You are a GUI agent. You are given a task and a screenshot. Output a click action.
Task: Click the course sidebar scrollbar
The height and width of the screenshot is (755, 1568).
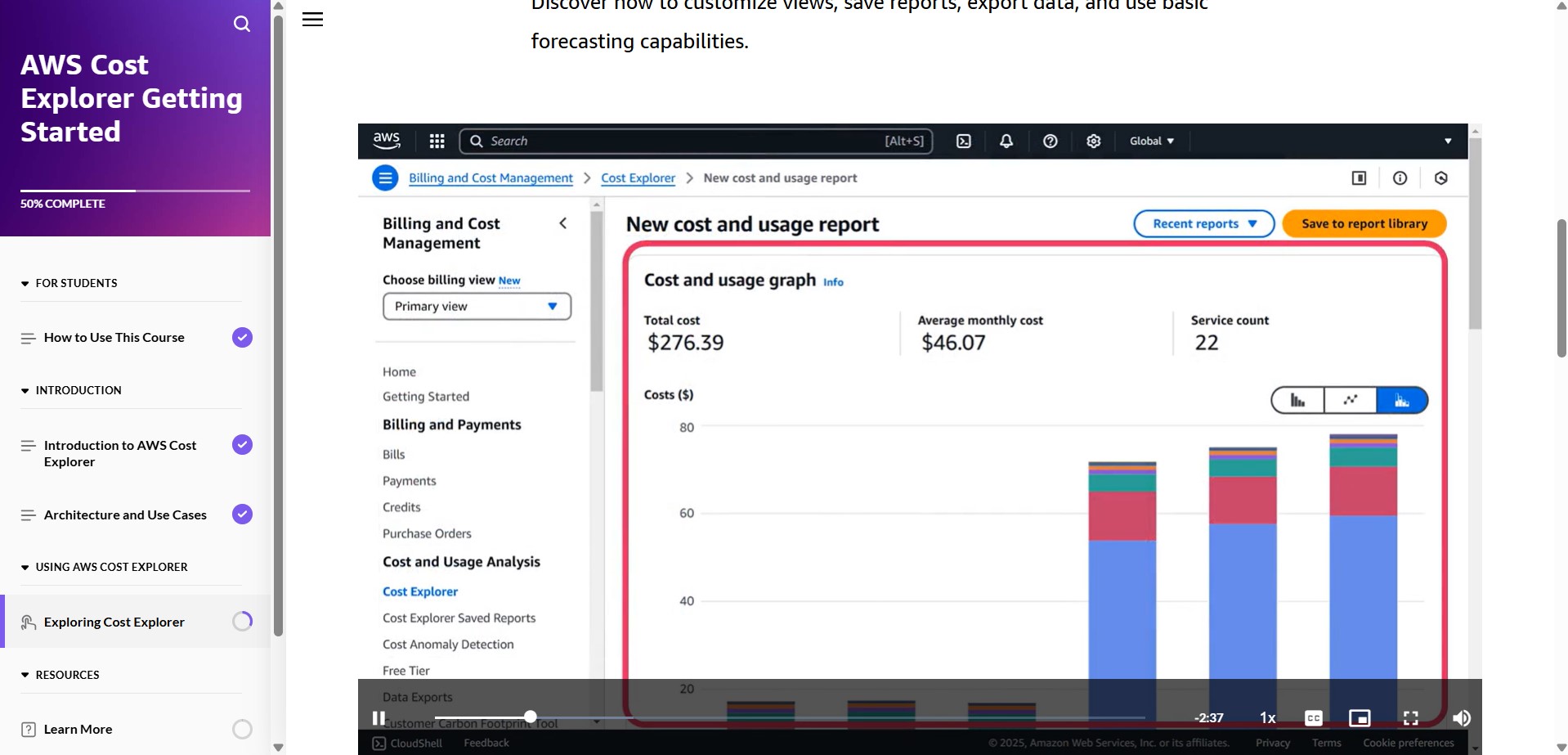[278, 326]
